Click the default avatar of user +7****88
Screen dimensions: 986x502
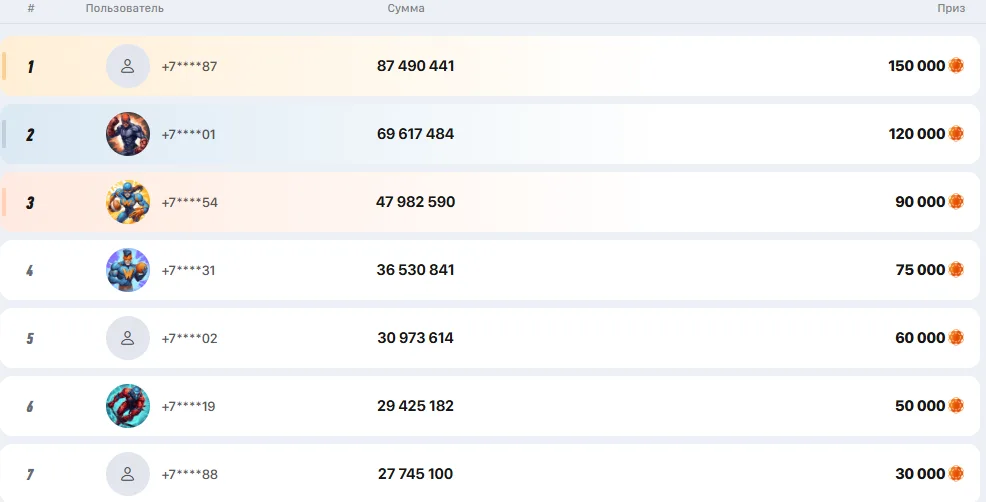click(x=128, y=474)
